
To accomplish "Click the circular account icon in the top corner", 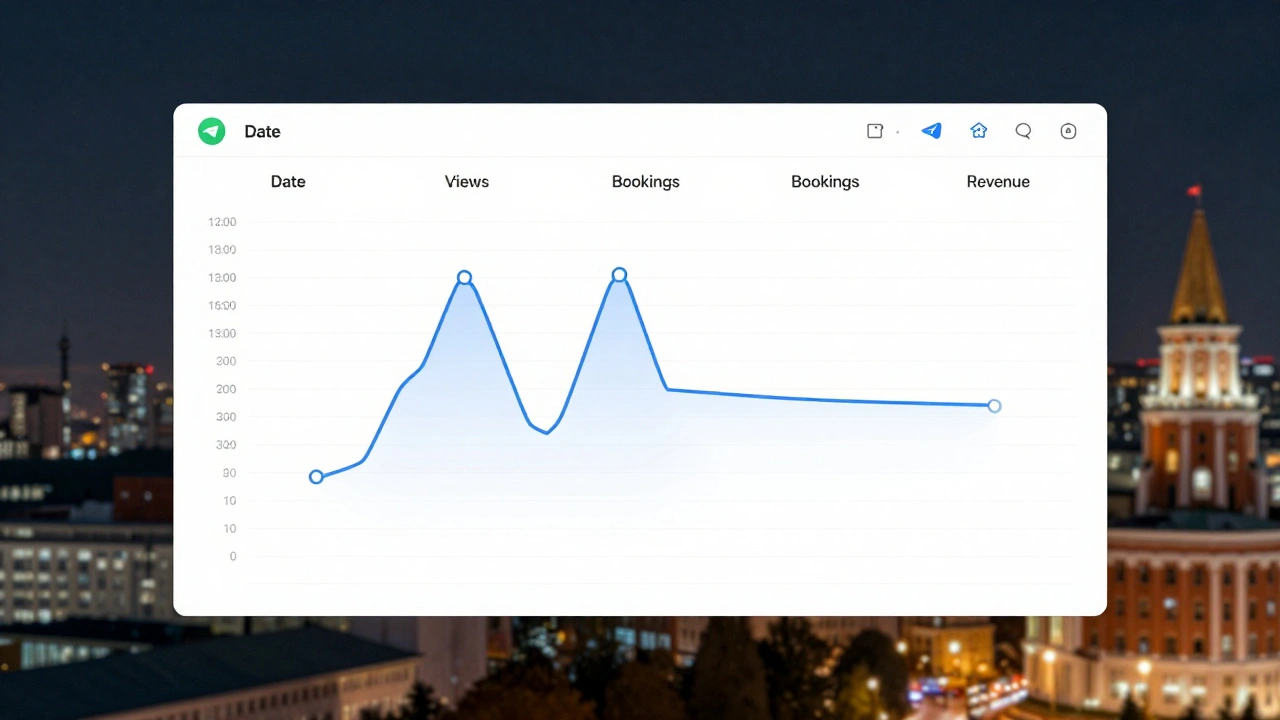I will tap(1068, 131).
